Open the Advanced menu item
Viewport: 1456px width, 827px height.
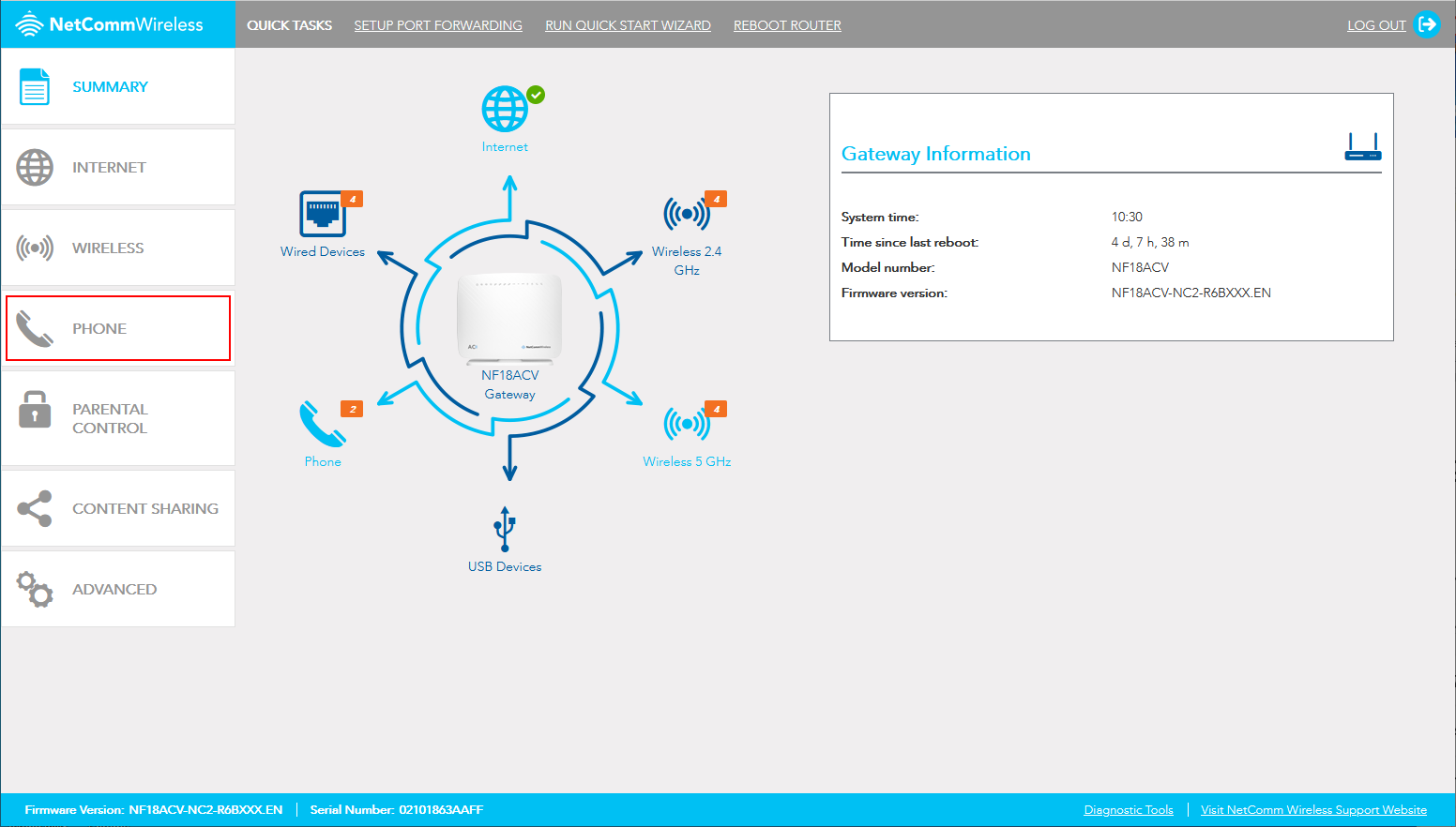click(x=118, y=589)
